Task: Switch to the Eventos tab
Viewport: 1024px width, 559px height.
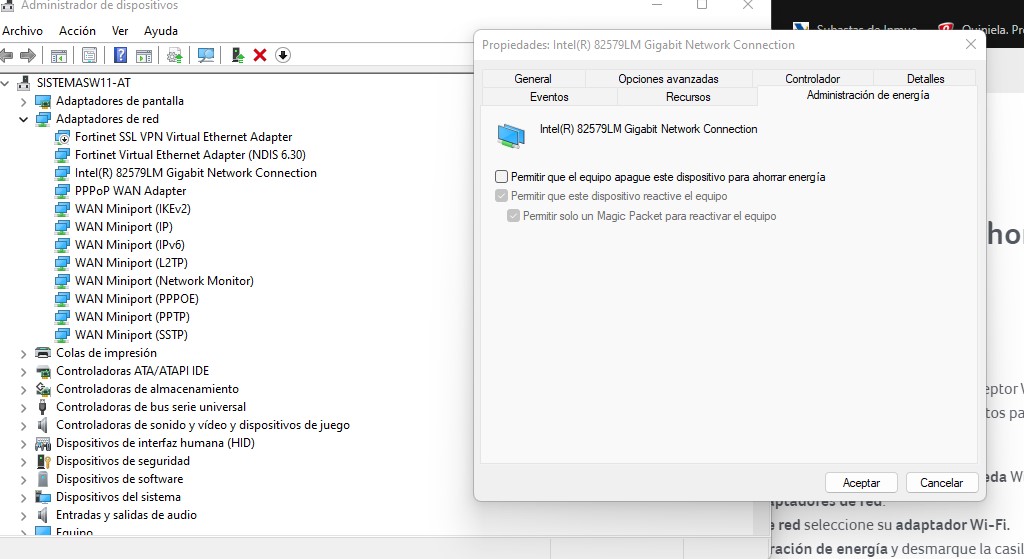Action: point(549,97)
